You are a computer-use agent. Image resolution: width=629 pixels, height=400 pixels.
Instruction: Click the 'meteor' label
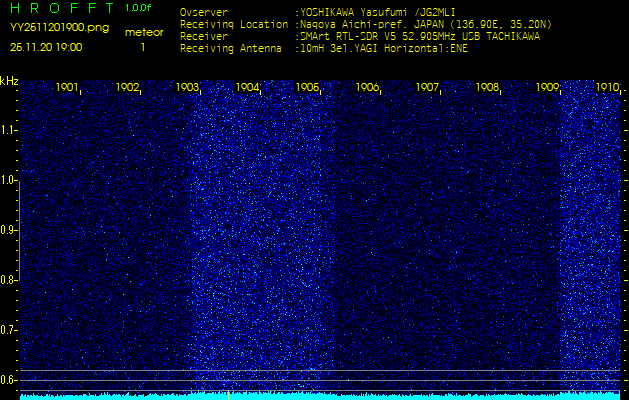(144, 33)
